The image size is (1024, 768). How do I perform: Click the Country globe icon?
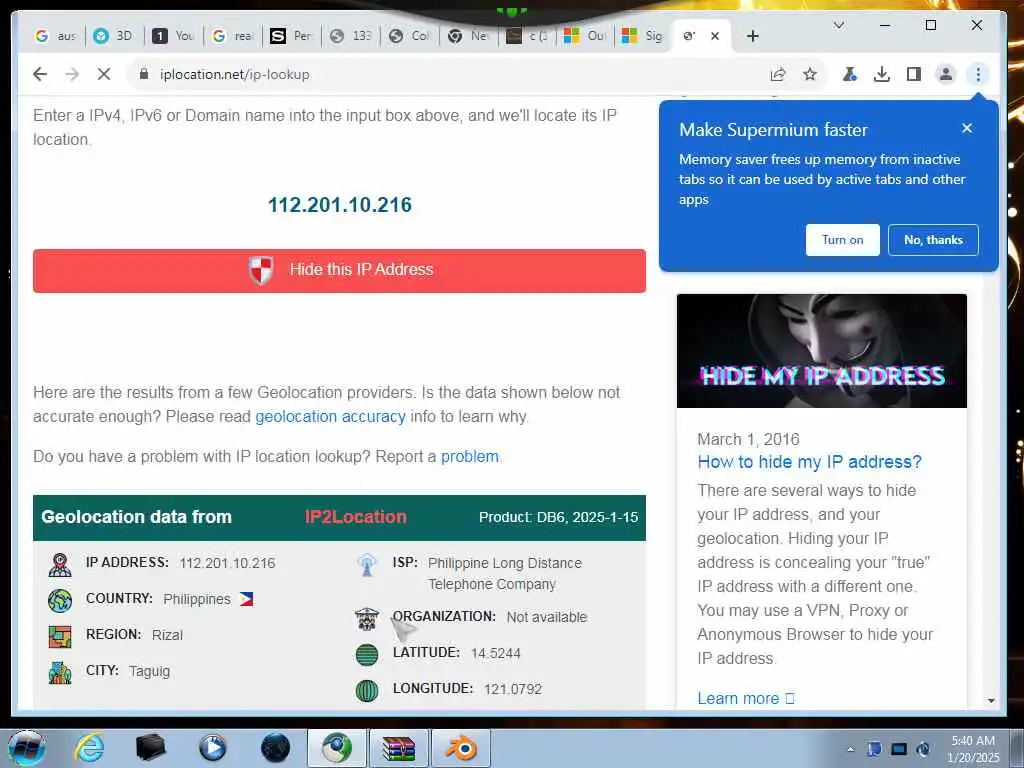[x=60, y=600]
